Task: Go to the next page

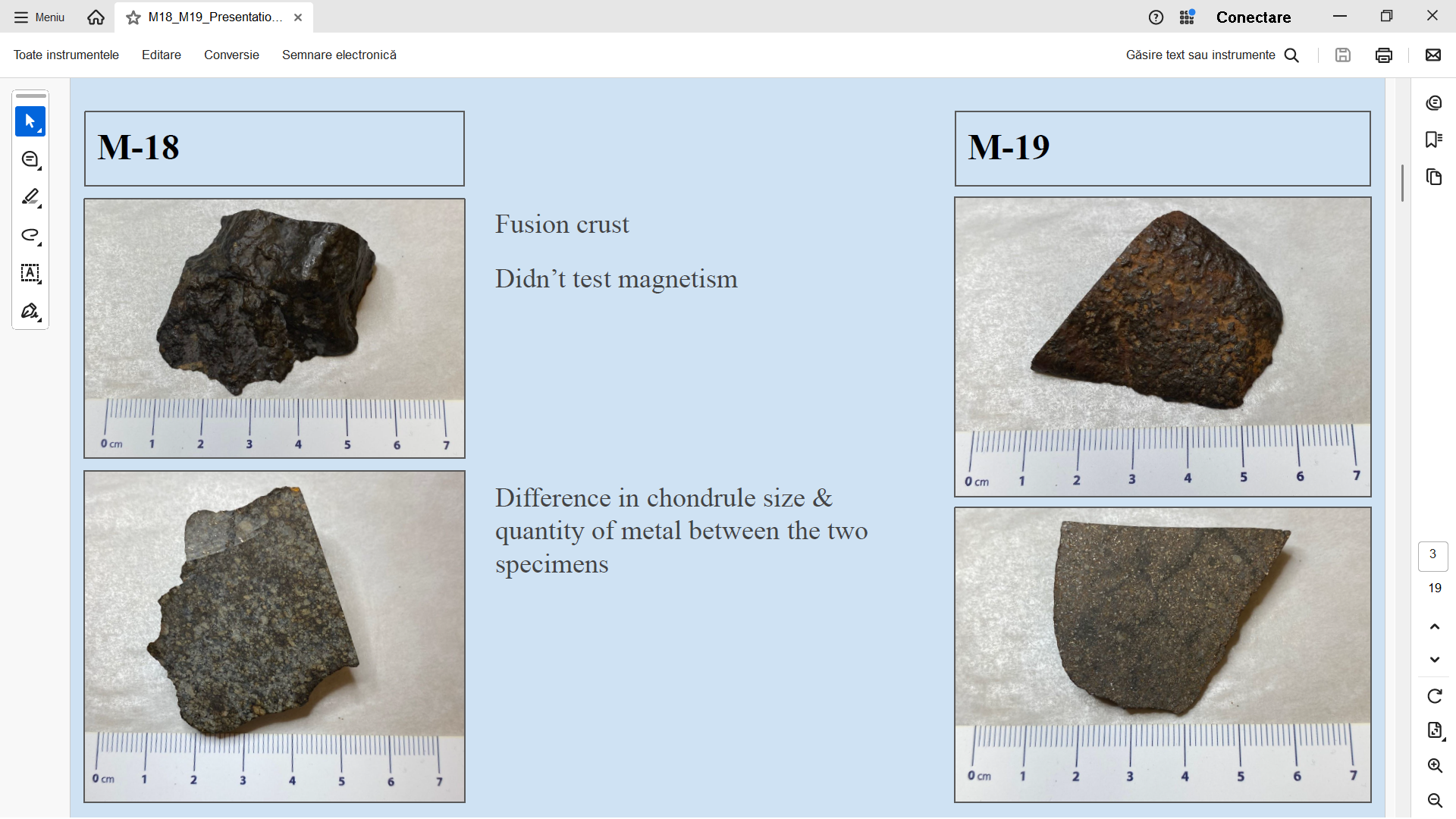Action: [x=1434, y=660]
